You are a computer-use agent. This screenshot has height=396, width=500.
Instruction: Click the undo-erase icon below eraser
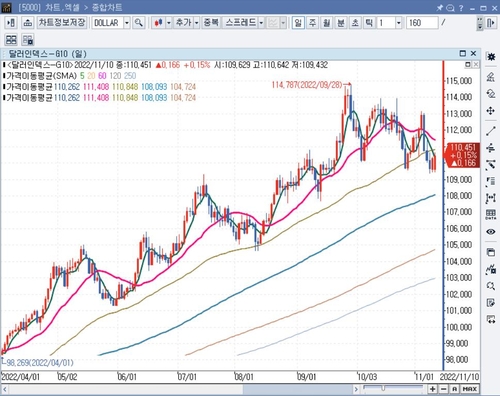point(491,94)
